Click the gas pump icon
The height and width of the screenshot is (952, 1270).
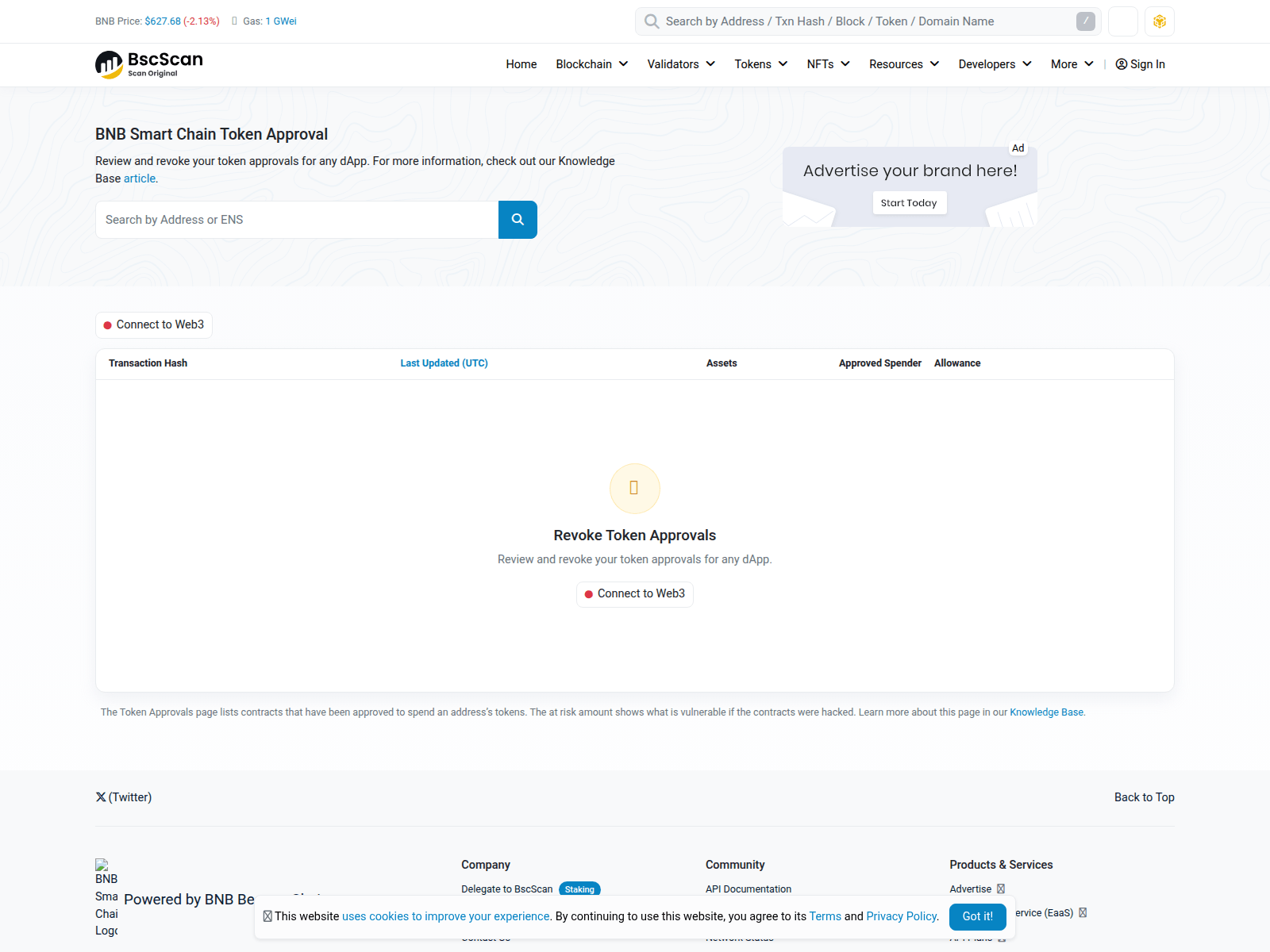point(234,21)
